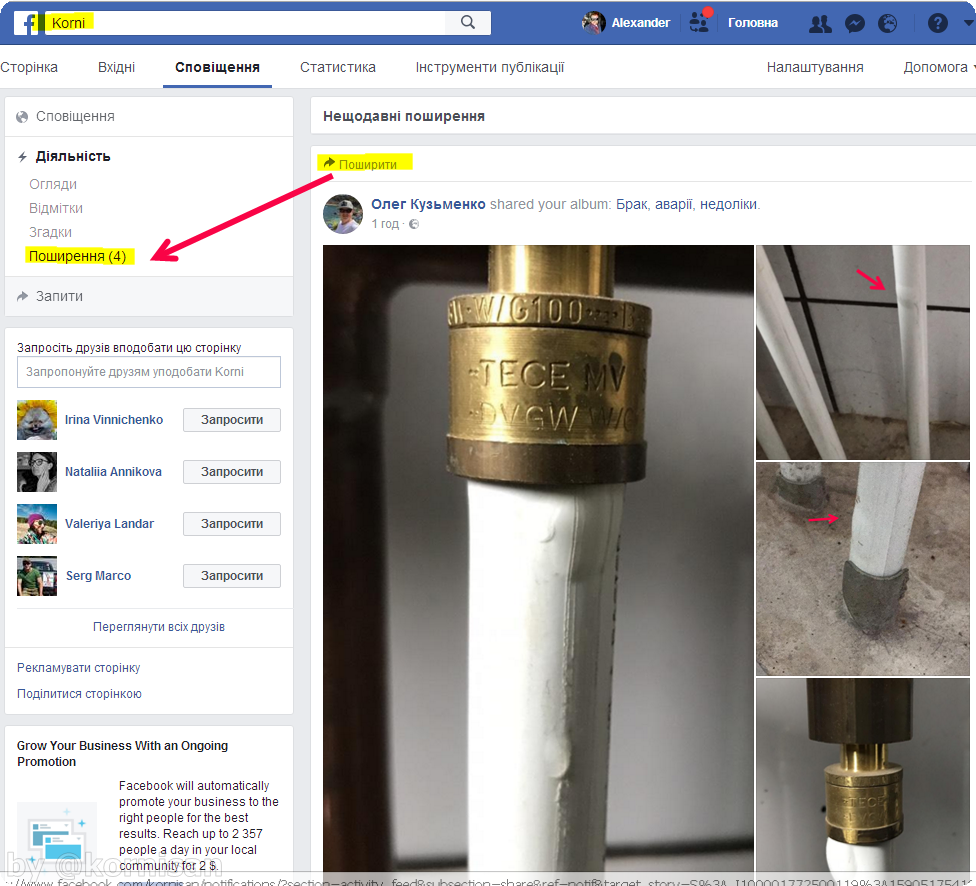The height and width of the screenshot is (886, 976).
Task: Open the large TECE pipe fitting photo
Action: click(538, 563)
